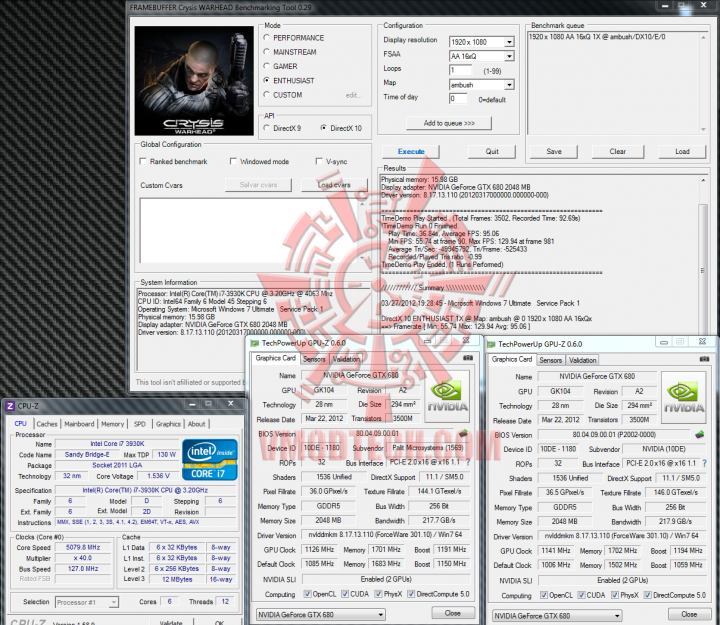This screenshot has width=720, height=625.
Task: Select the MAINSTREAM mode radio button
Action: point(266,52)
